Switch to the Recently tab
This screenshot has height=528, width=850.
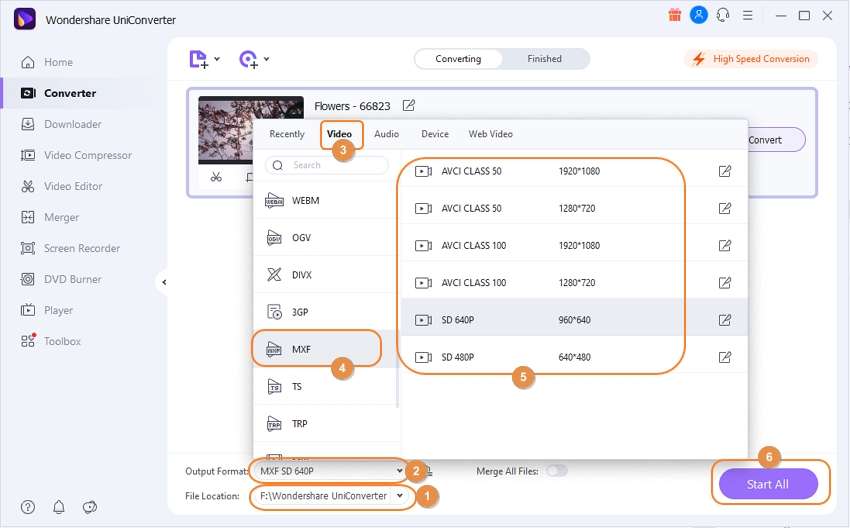click(287, 134)
